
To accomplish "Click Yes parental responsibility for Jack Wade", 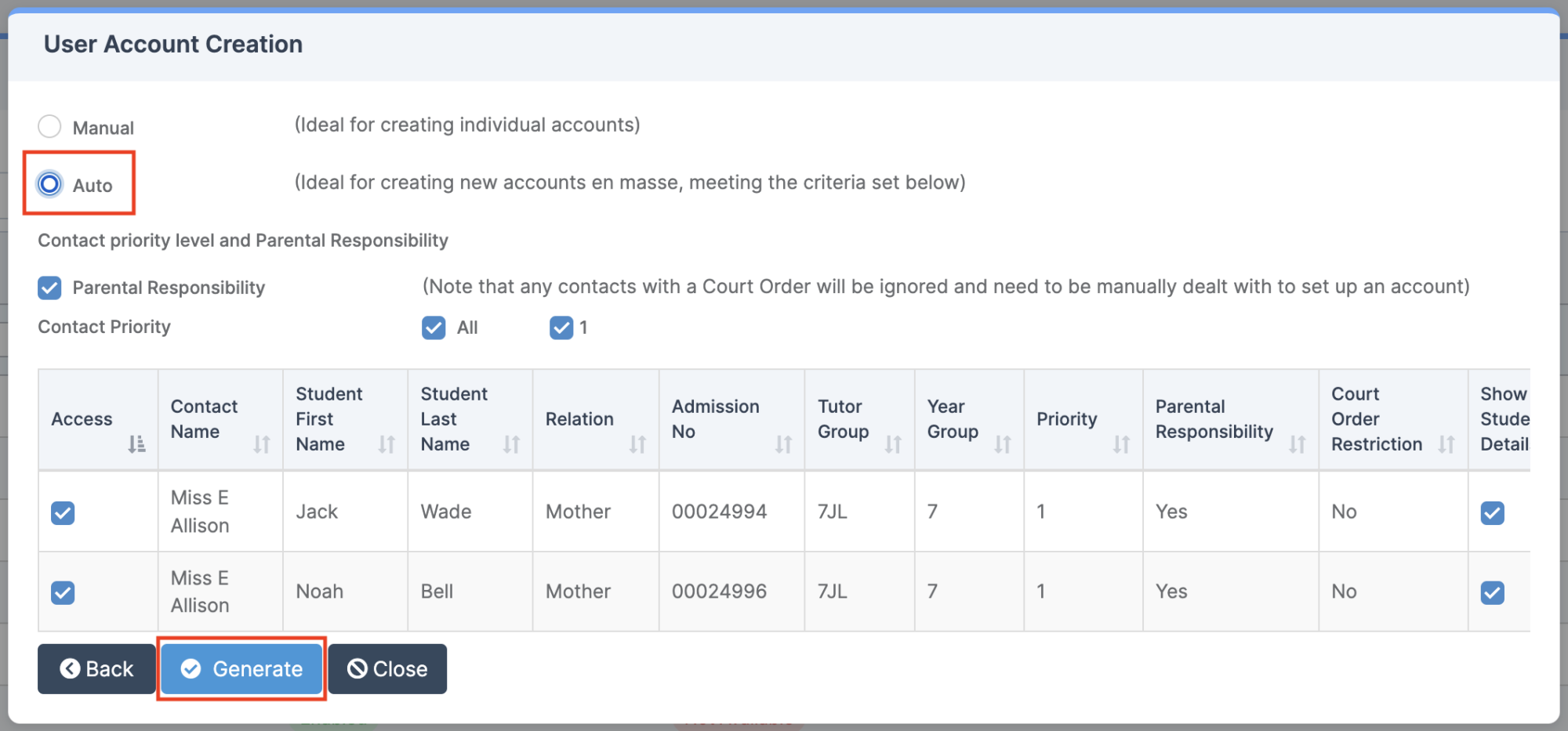I will click(x=1171, y=512).
